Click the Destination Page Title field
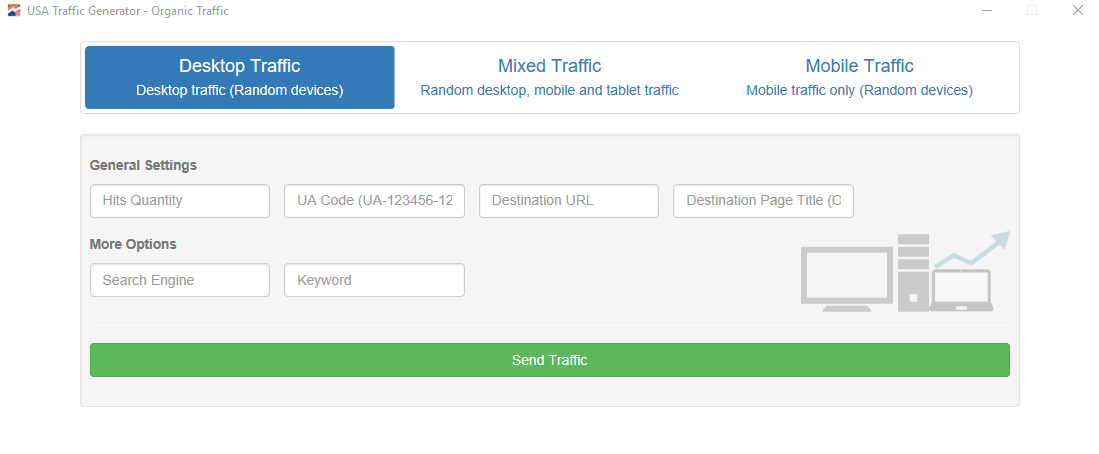 tap(763, 200)
